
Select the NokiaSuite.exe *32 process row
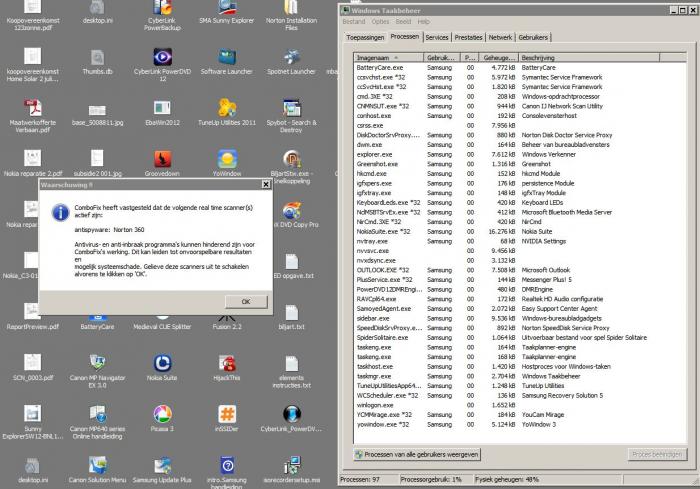520,231
